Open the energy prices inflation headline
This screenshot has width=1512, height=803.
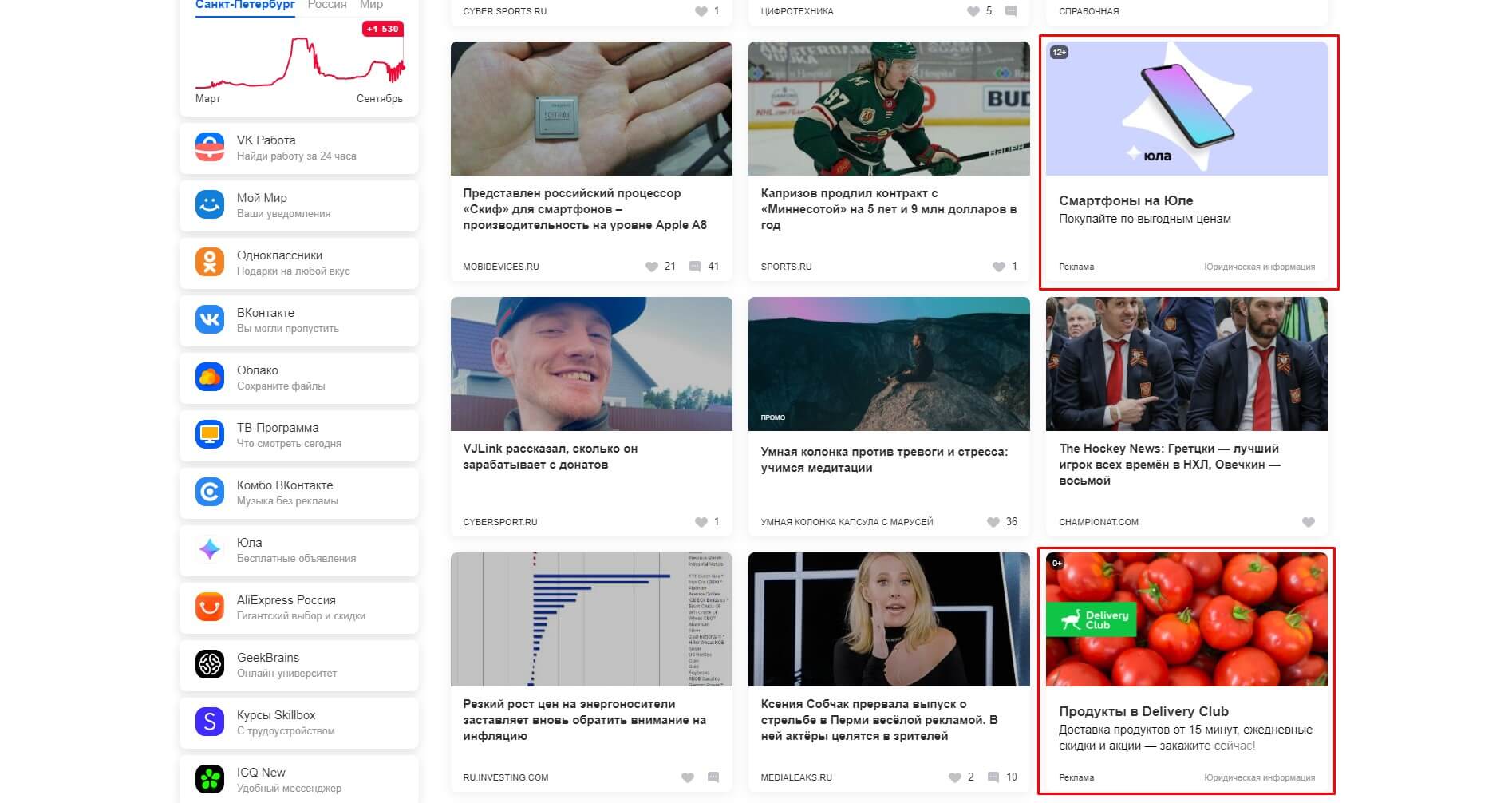(585, 720)
